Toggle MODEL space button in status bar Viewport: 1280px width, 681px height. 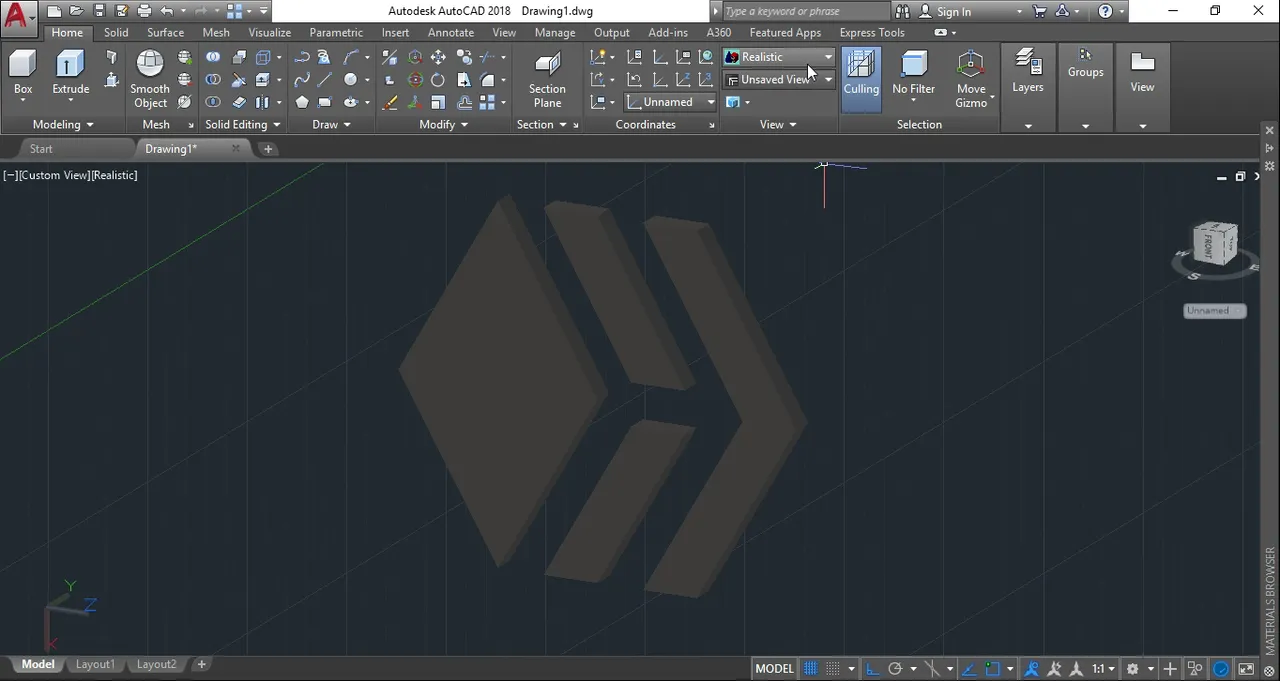[x=775, y=669]
